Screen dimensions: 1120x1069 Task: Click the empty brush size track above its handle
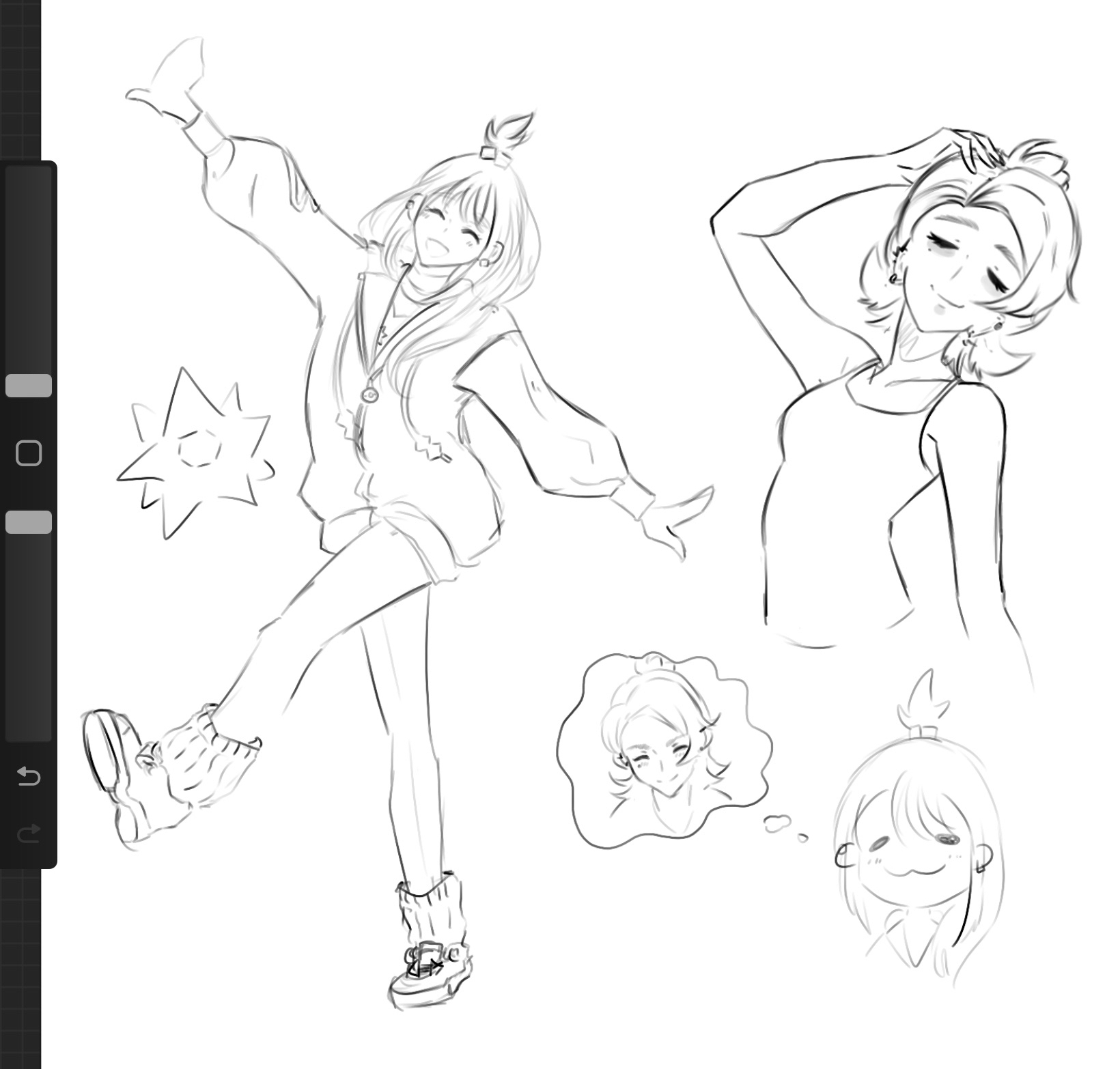29,273
